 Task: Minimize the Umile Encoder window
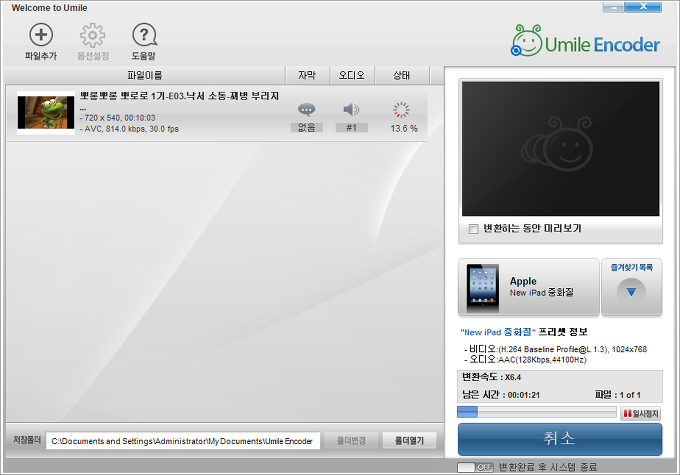point(613,7)
